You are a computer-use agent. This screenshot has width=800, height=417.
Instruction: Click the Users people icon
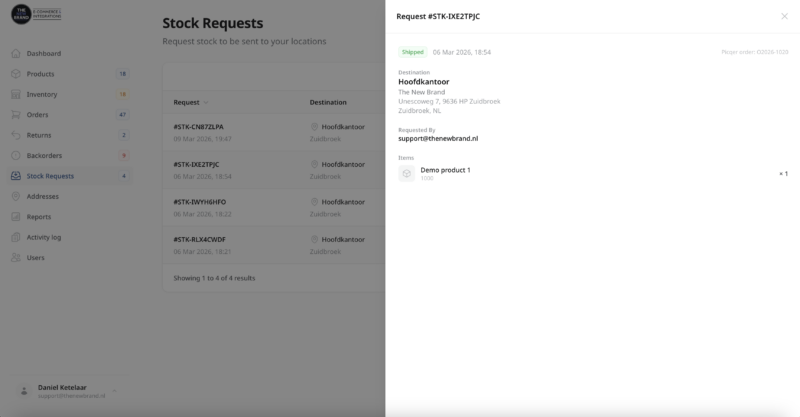(16, 257)
